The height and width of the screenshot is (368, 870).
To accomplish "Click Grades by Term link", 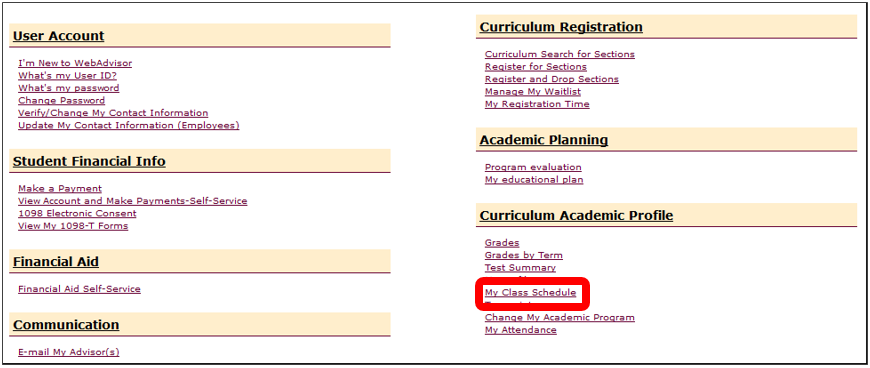I will pos(524,255).
